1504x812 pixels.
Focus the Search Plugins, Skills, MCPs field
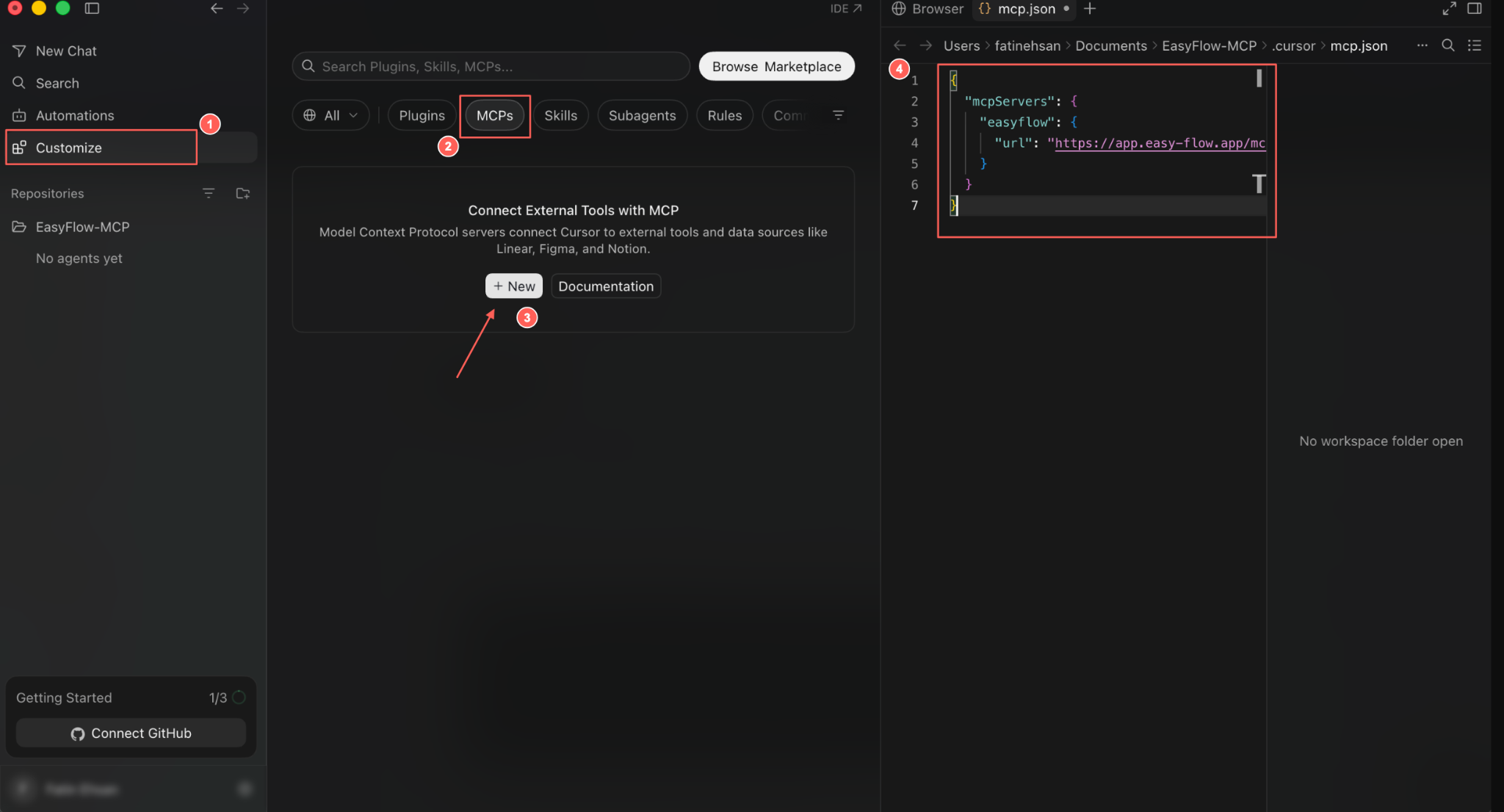pyautogui.click(x=491, y=66)
